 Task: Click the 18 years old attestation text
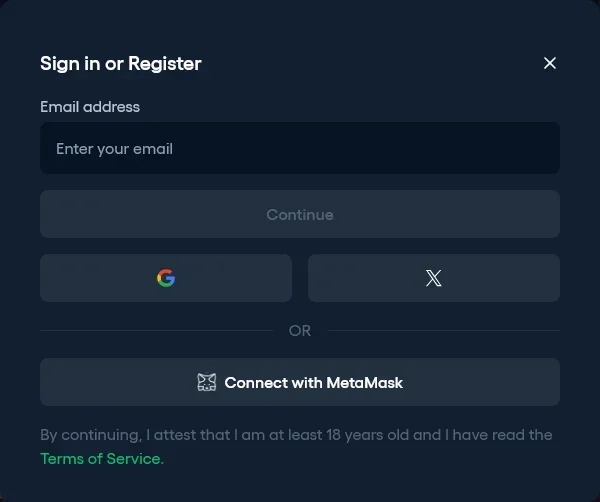point(296,435)
